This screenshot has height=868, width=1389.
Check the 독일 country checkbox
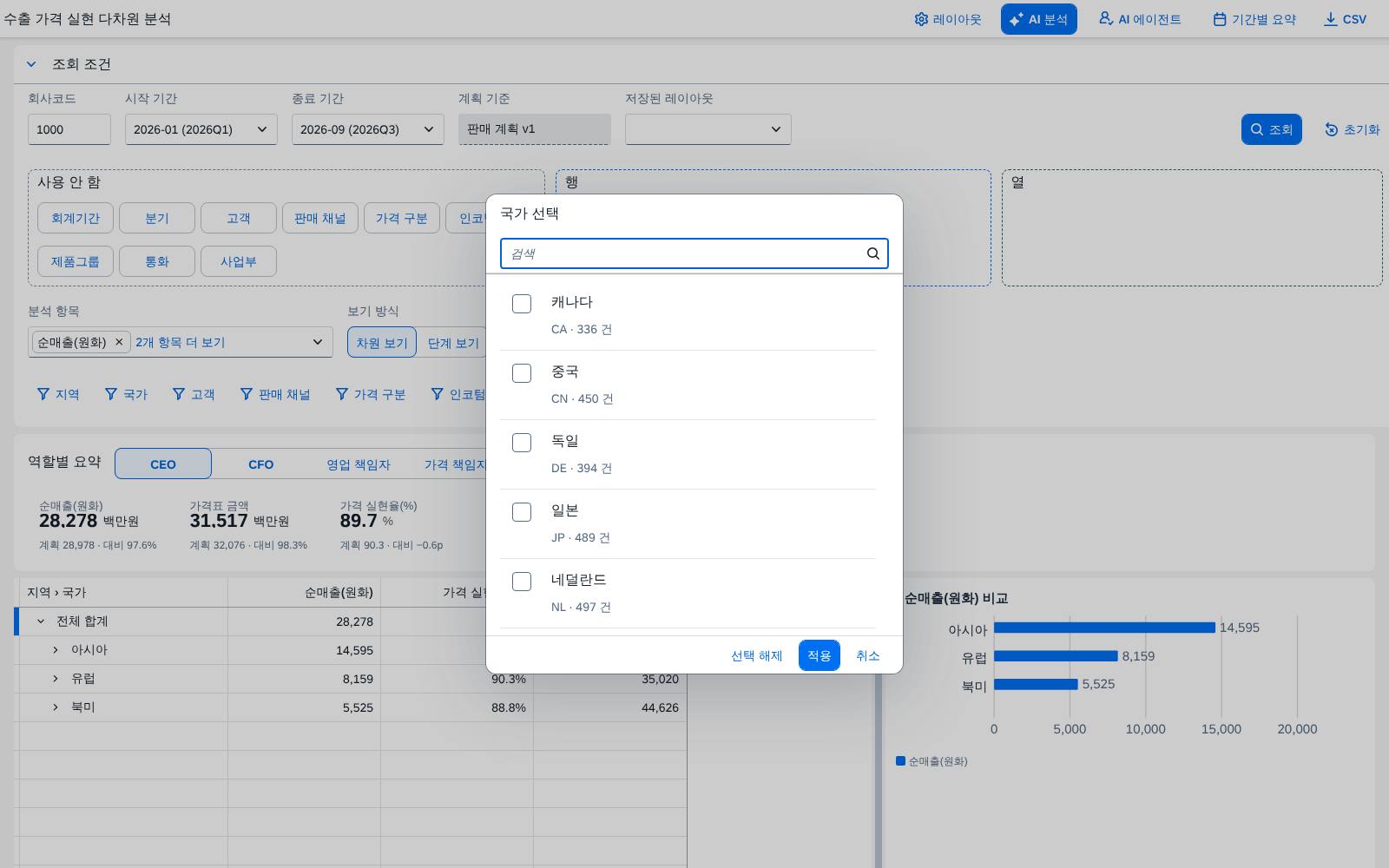pyautogui.click(x=522, y=443)
